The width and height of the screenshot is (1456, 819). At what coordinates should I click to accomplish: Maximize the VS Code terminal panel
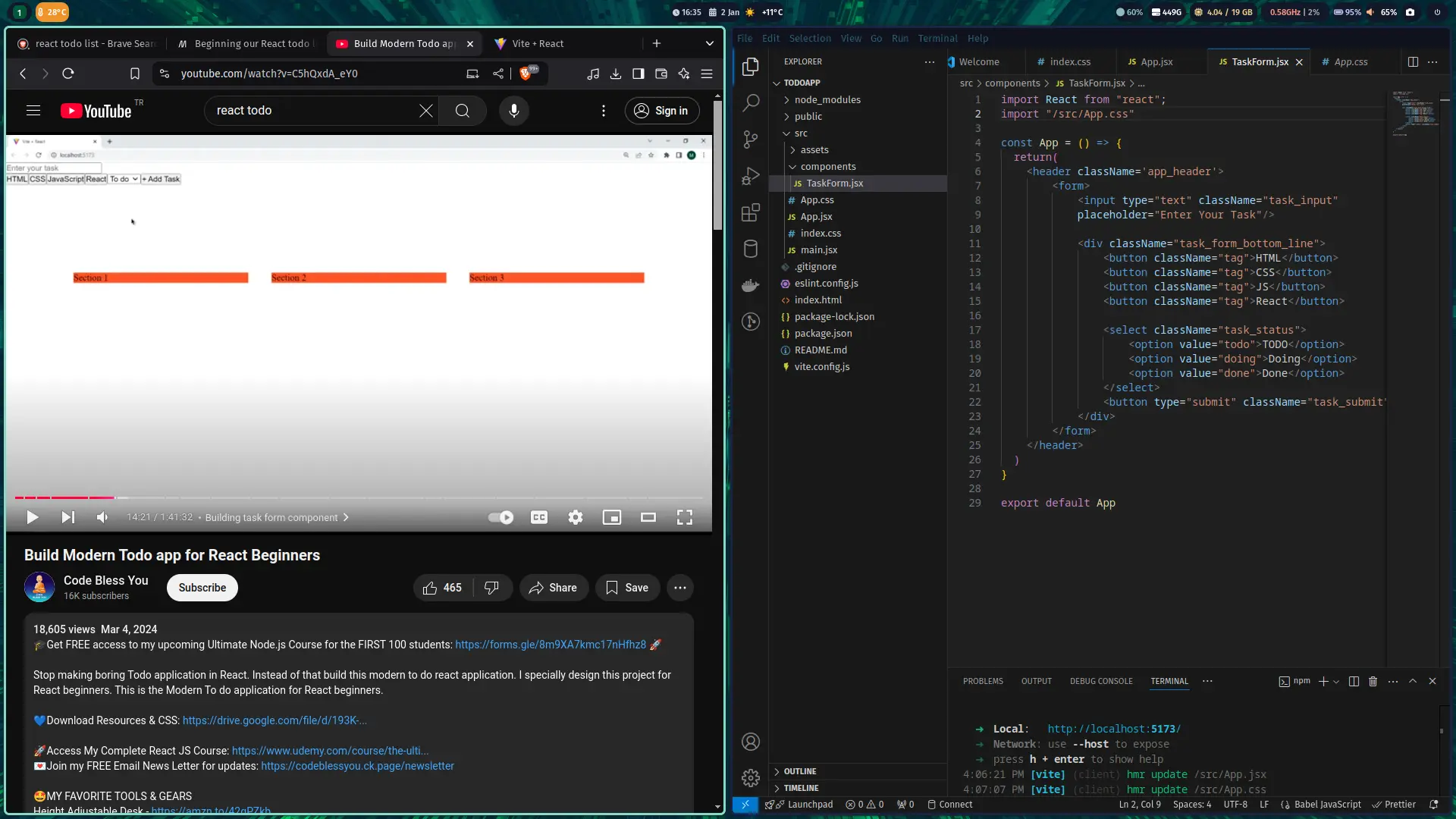click(1413, 681)
